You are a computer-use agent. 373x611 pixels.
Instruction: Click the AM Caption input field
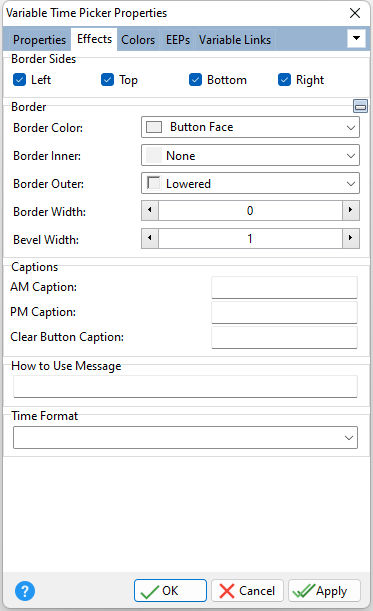point(284,287)
